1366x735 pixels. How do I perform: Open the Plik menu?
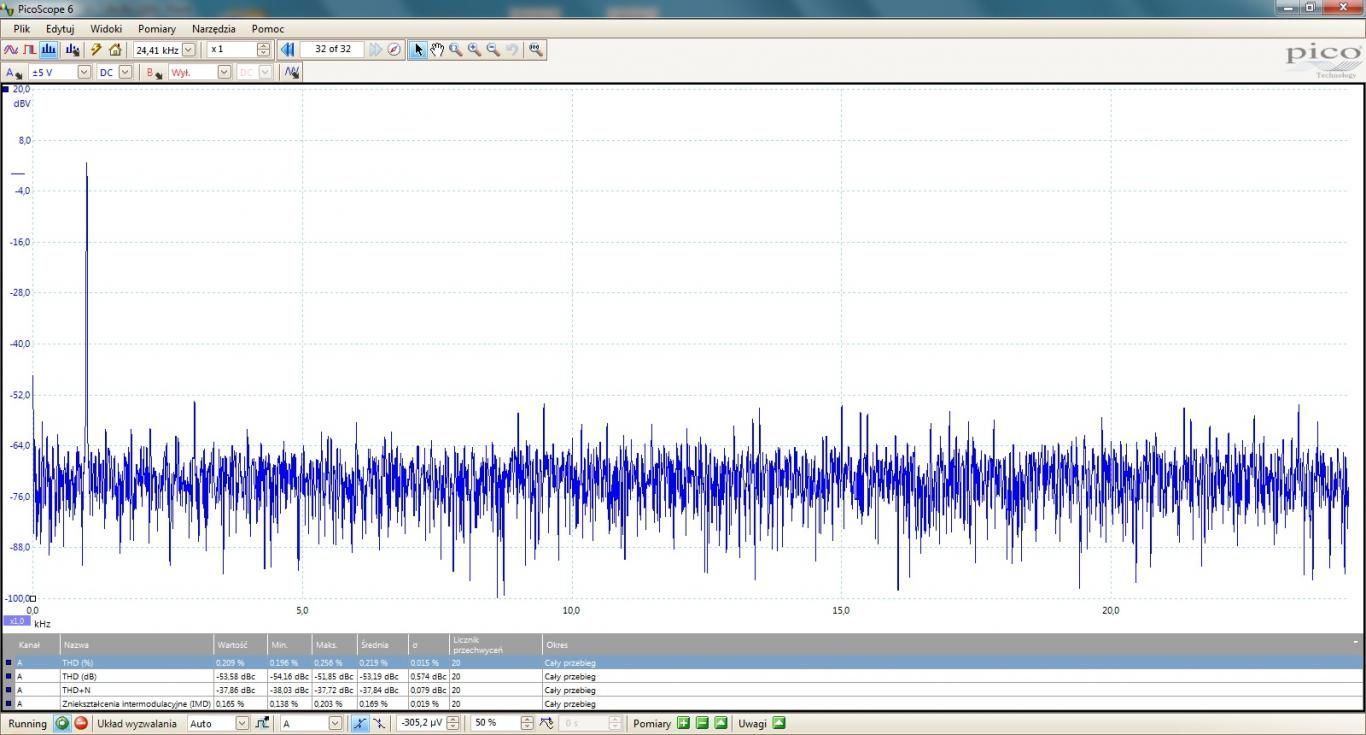point(21,29)
